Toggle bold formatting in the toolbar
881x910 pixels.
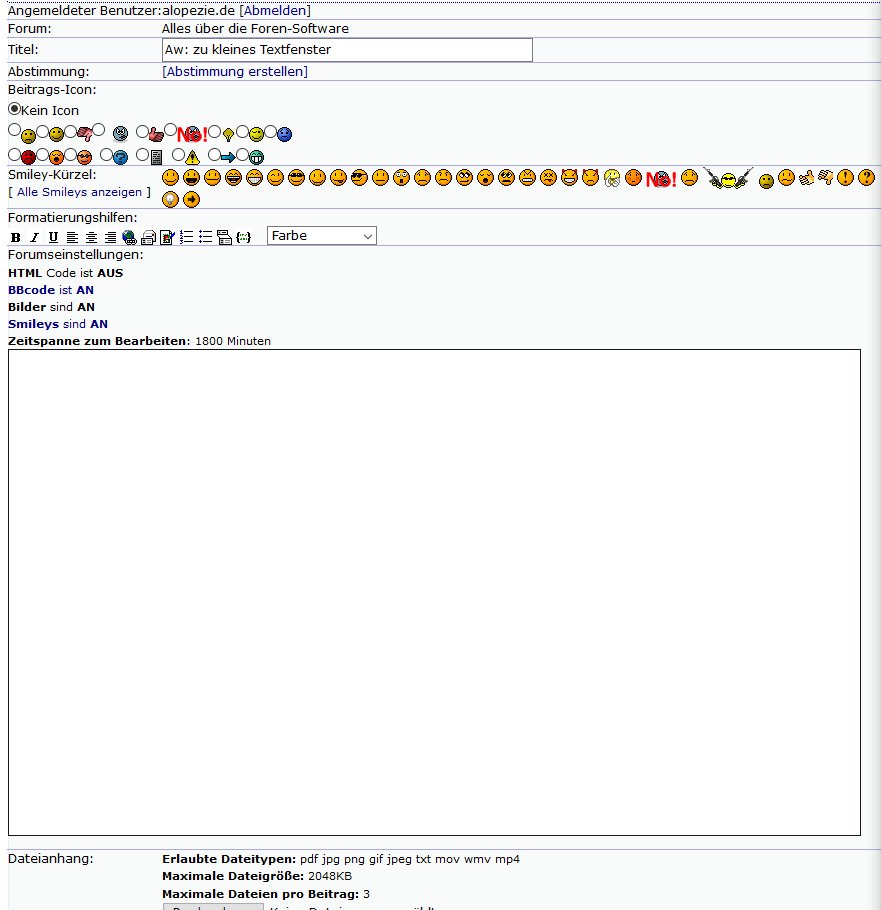click(15, 237)
